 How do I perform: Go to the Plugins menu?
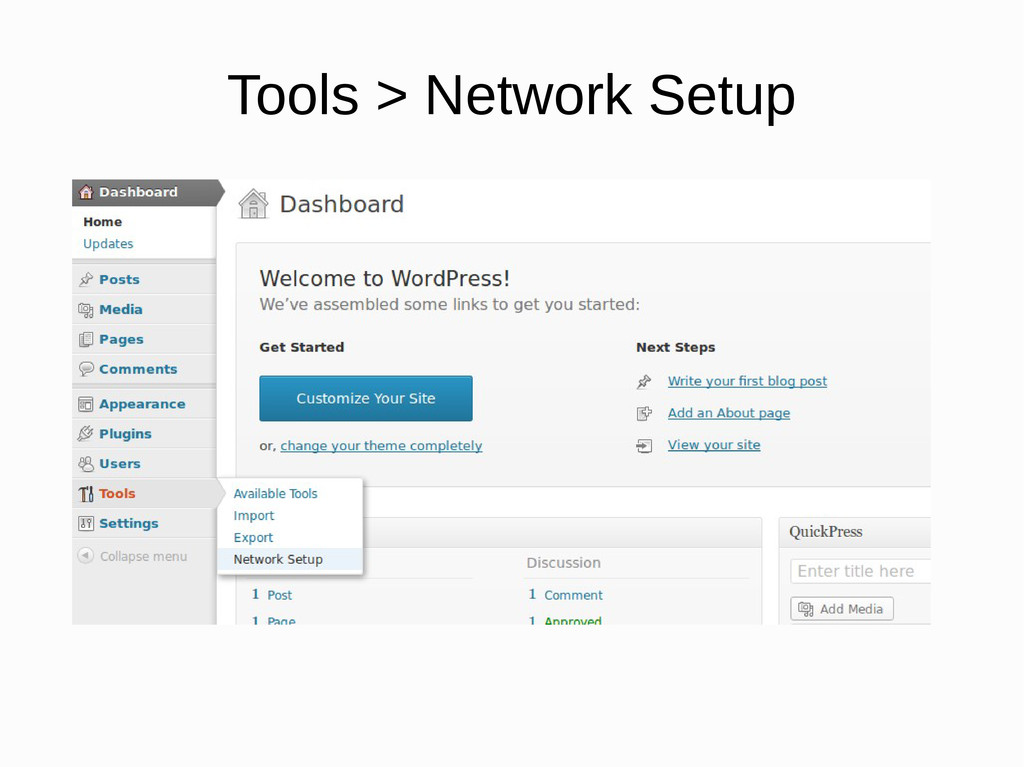coord(125,434)
